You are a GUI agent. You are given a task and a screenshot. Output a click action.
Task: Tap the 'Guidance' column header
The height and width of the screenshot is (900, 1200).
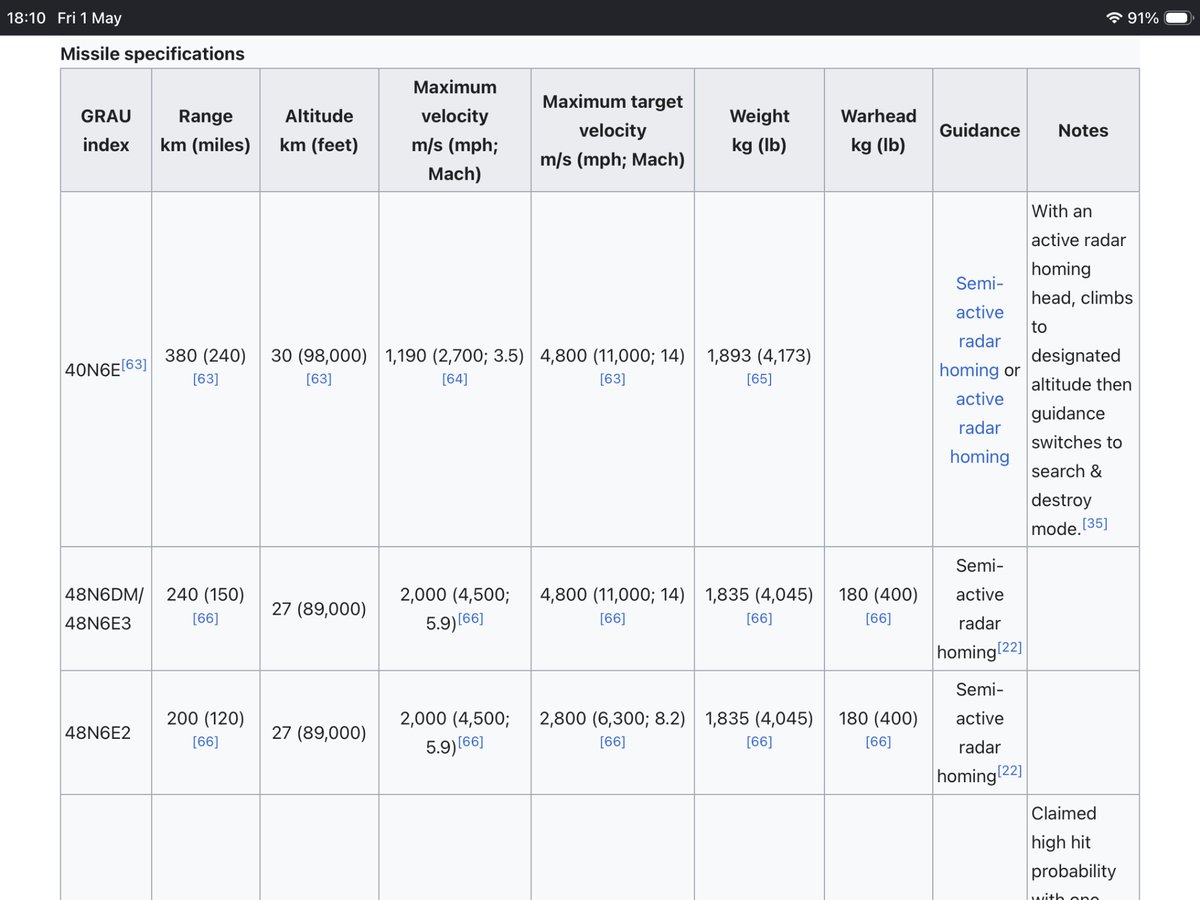[980, 130]
